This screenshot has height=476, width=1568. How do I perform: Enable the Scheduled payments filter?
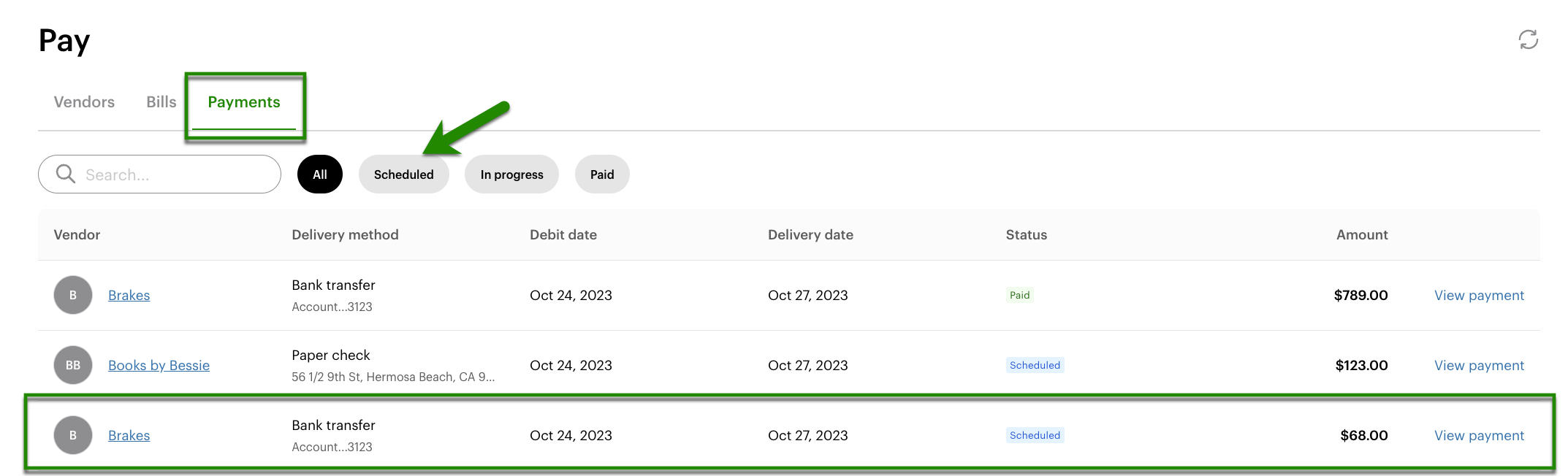tap(403, 174)
